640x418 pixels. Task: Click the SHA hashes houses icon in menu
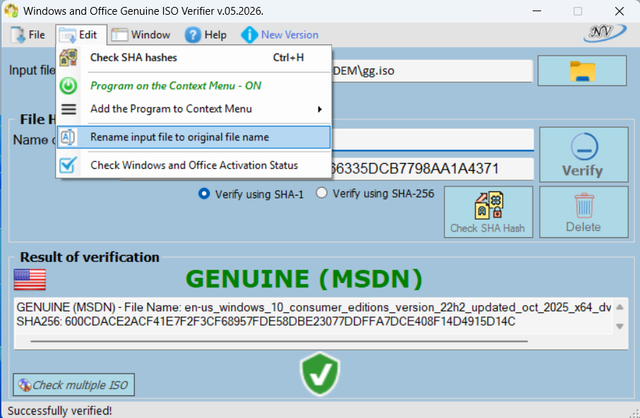[68, 58]
